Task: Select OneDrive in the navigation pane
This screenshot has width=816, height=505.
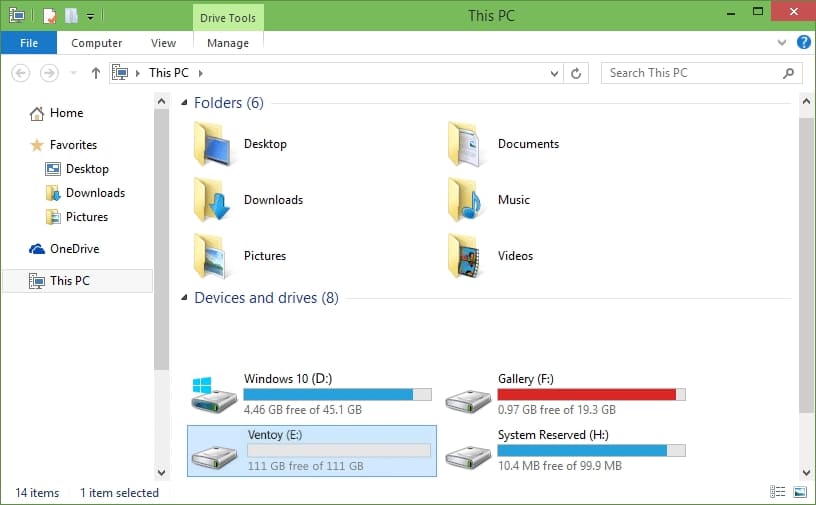Action: pos(74,249)
